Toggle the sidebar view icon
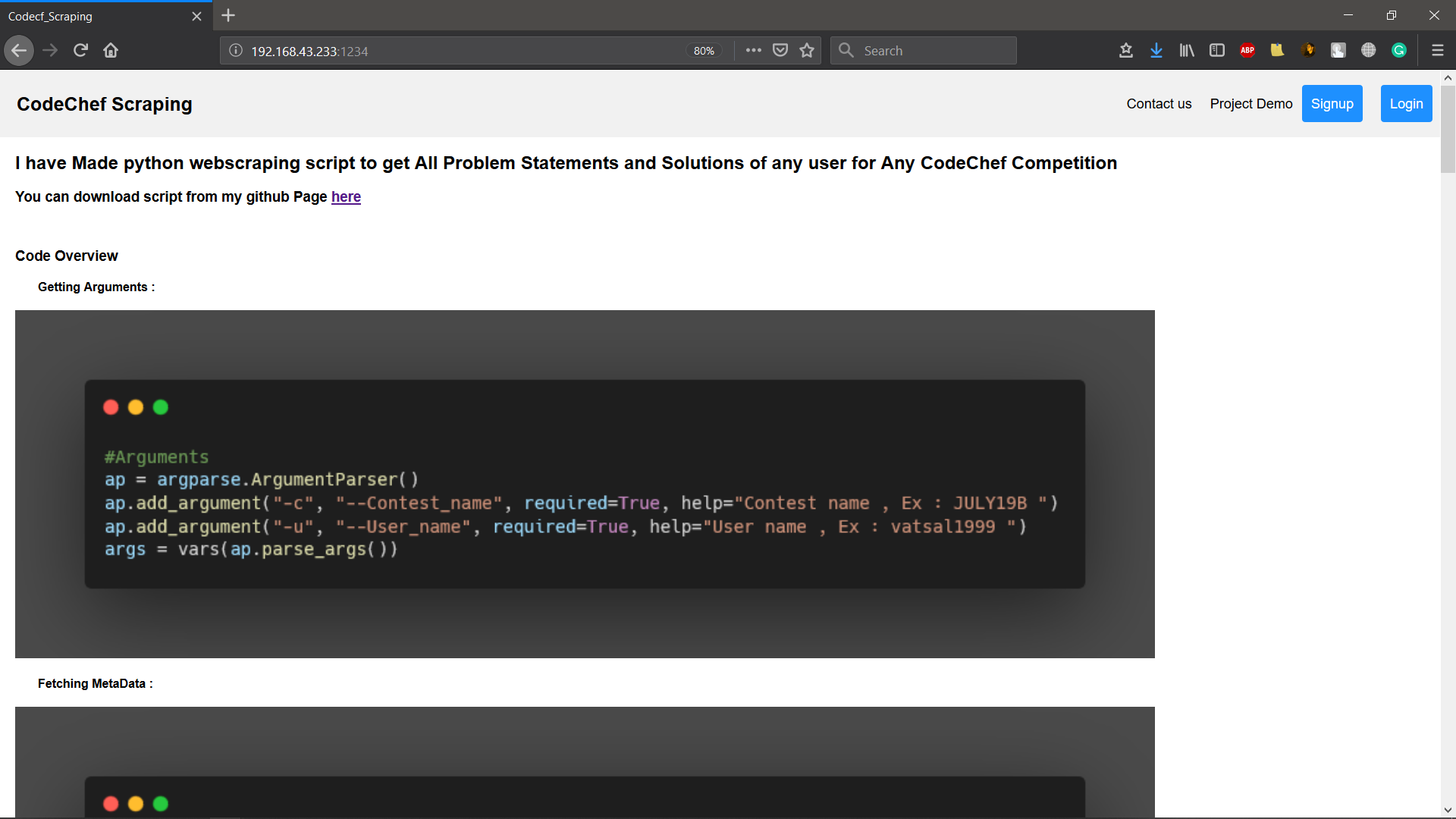The image size is (1456, 819). tap(1216, 51)
